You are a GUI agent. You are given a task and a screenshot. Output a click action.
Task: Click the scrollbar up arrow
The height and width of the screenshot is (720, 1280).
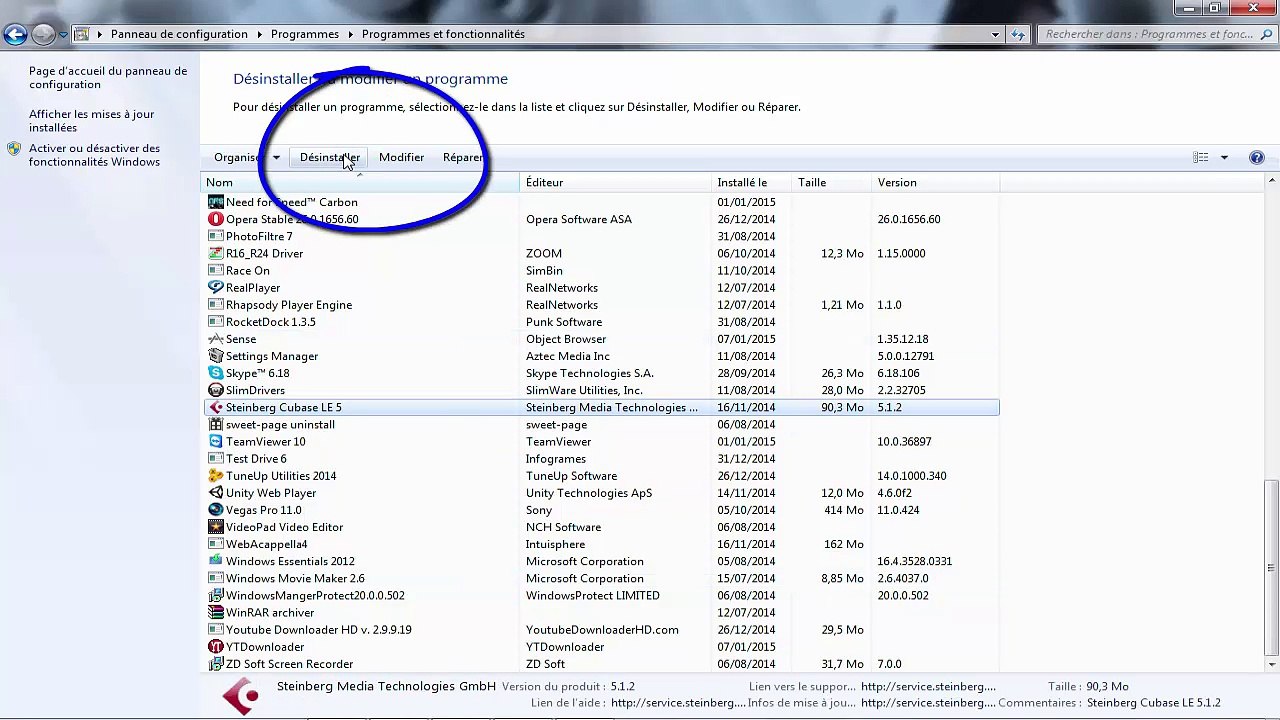[1271, 182]
